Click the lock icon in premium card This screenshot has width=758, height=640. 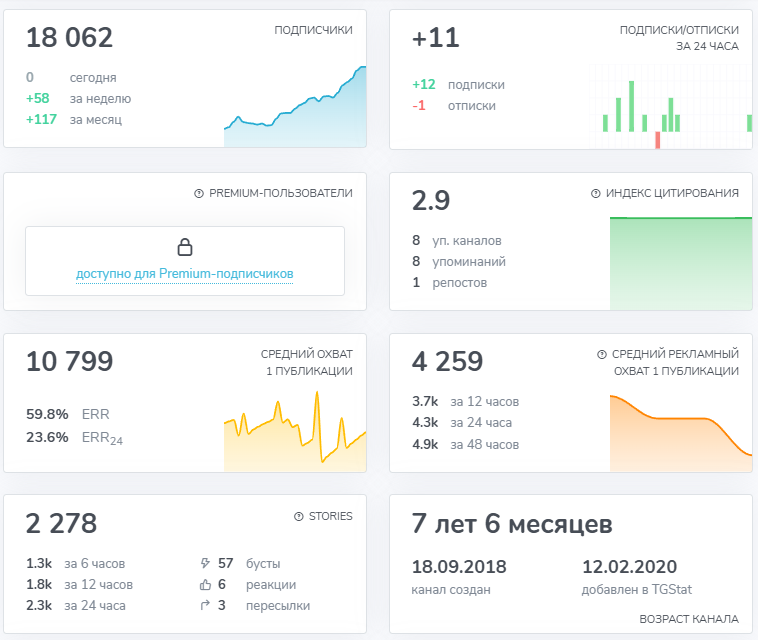184,247
